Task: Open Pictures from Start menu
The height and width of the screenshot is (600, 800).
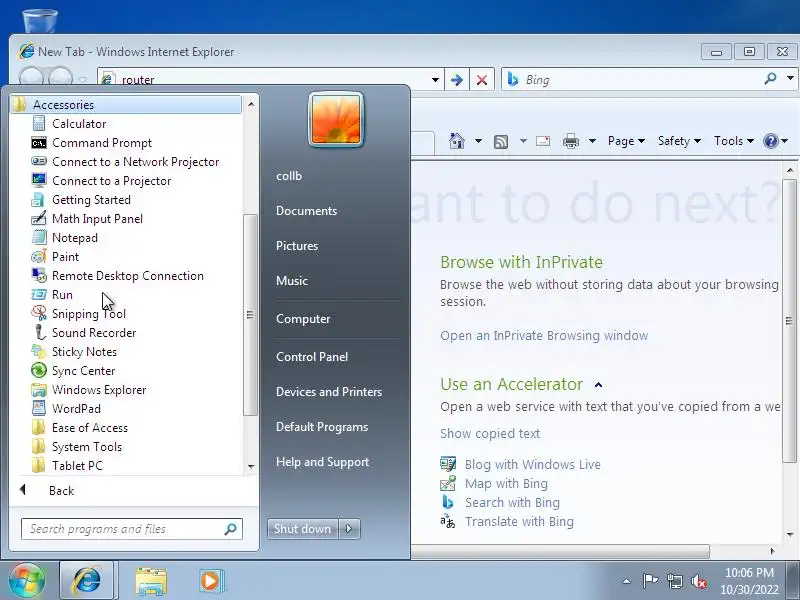Action: coord(297,245)
